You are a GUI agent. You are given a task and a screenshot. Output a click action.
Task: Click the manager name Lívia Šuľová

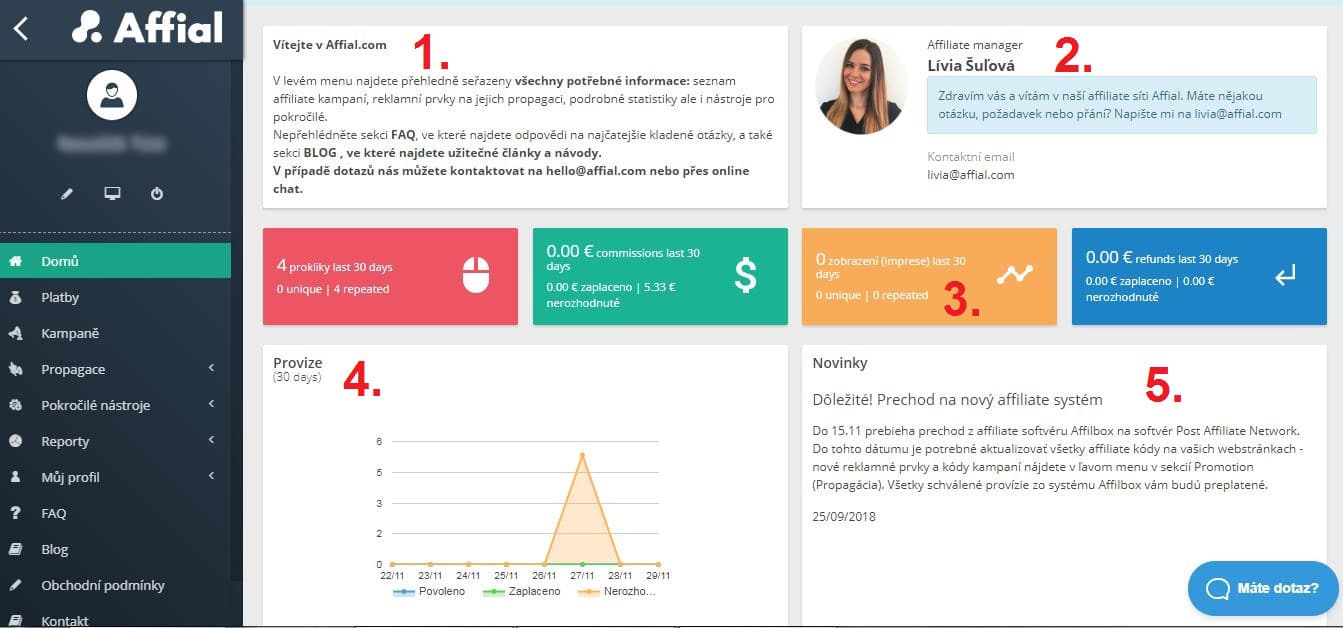(x=971, y=66)
